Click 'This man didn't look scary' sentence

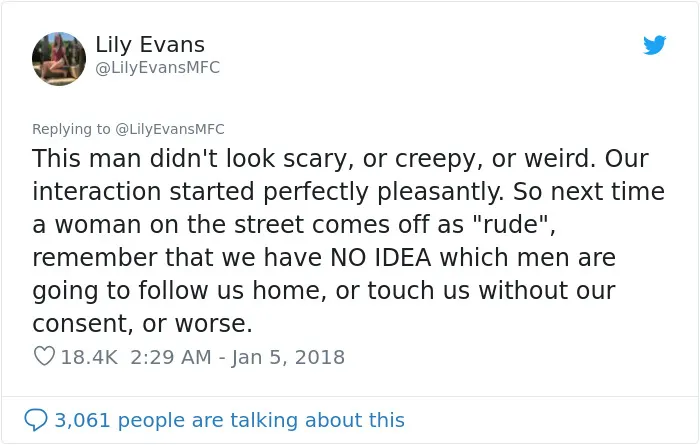189,158
